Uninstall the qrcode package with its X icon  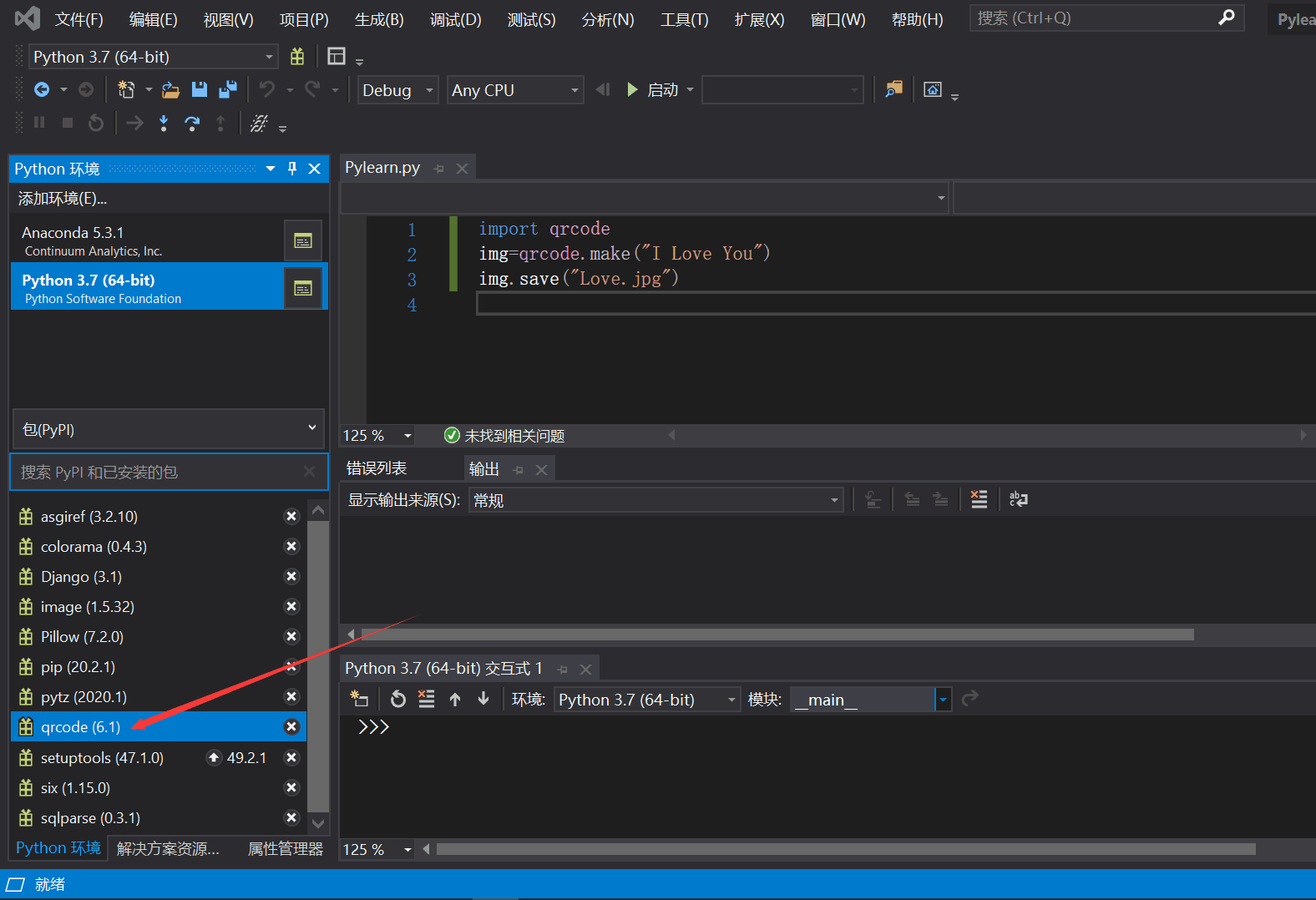click(291, 726)
